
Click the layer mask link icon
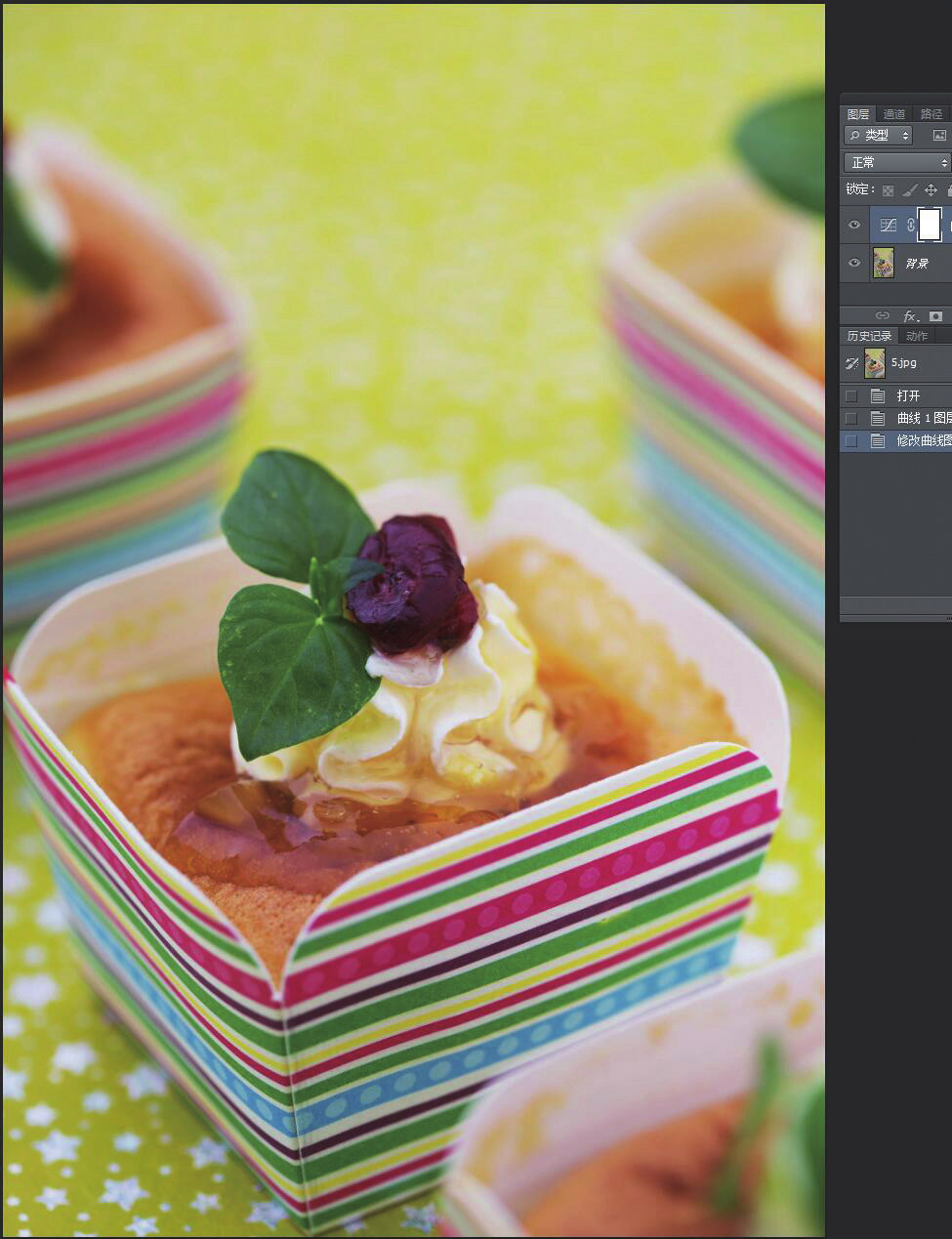click(910, 225)
